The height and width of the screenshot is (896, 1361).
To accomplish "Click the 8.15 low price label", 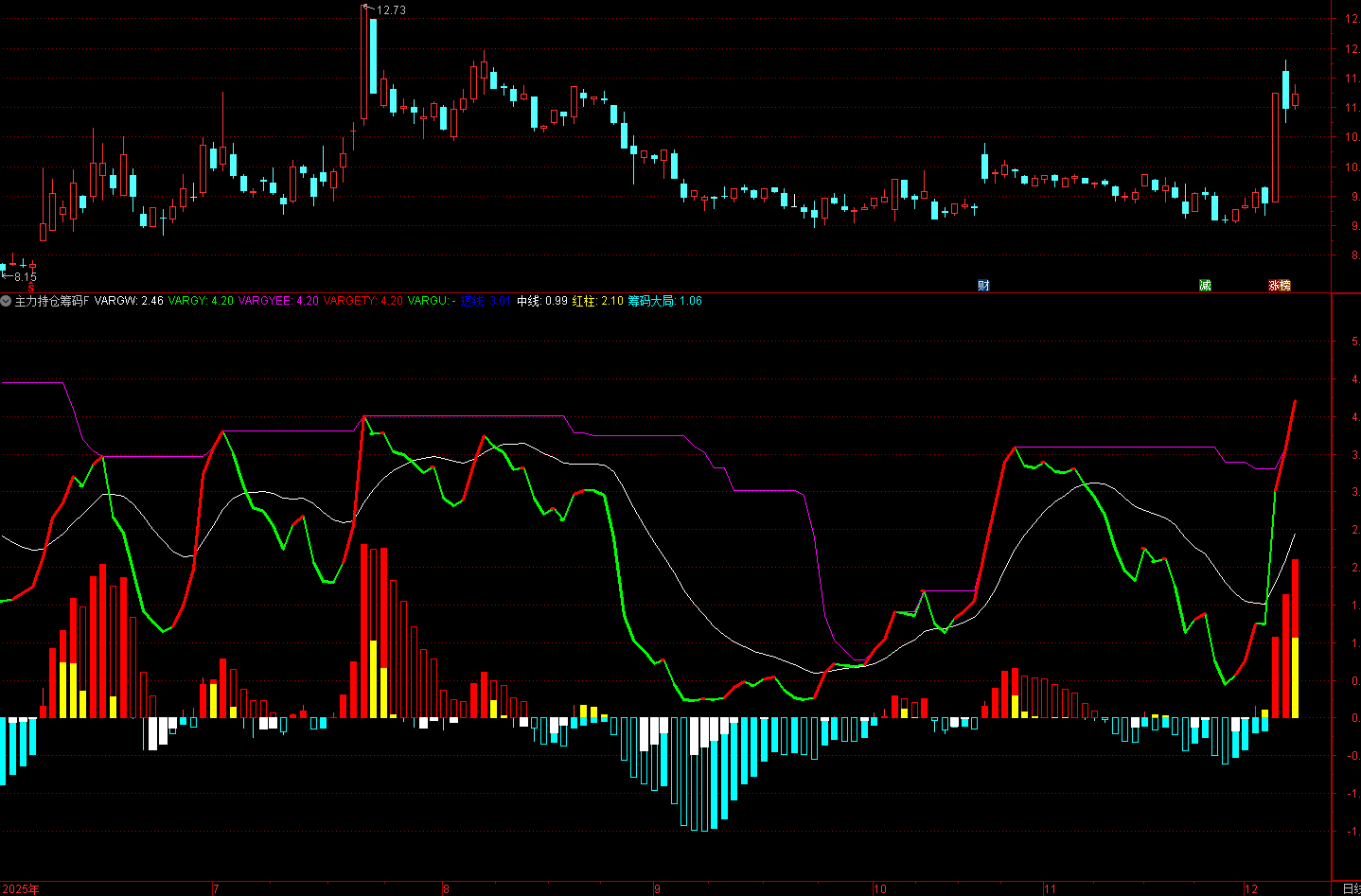I will (25, 277).
